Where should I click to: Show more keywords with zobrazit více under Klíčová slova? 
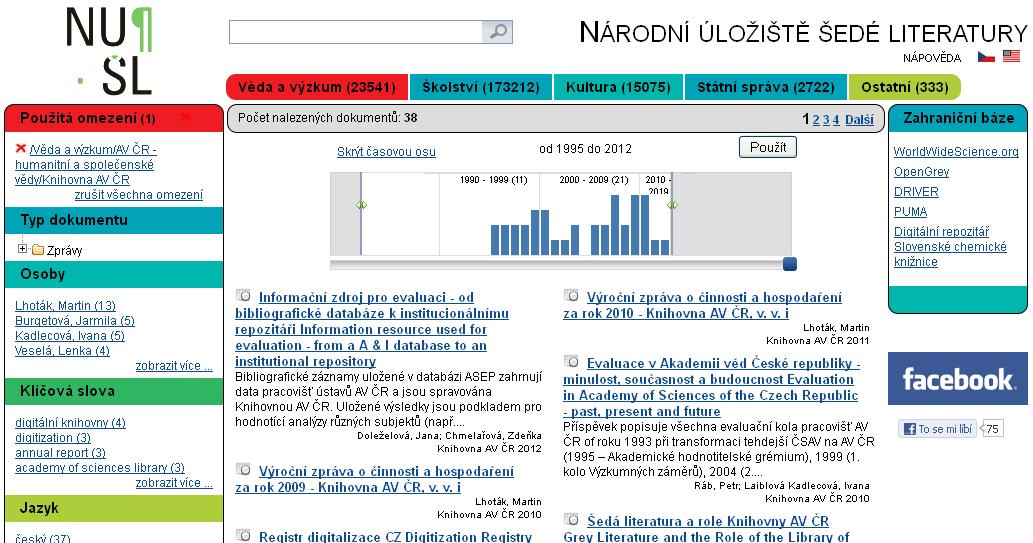pyautogui.click(x=174, y=483)
